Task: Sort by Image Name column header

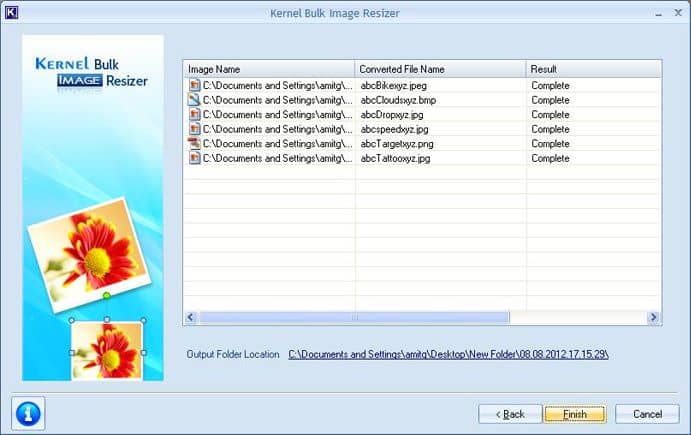Action: click(269, 69)
